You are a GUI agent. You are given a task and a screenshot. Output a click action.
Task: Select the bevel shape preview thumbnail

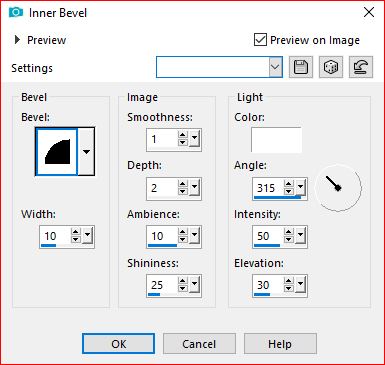click(x=57, y=152)
